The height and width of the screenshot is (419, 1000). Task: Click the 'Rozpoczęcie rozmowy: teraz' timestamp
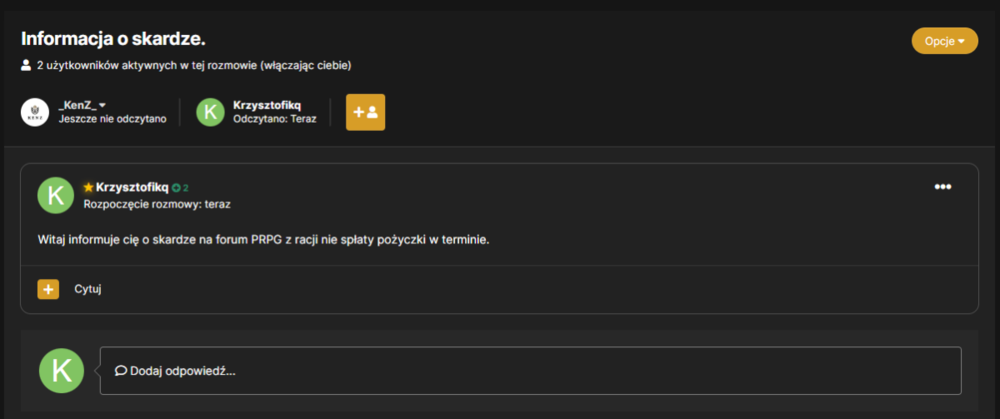point(157,205)
